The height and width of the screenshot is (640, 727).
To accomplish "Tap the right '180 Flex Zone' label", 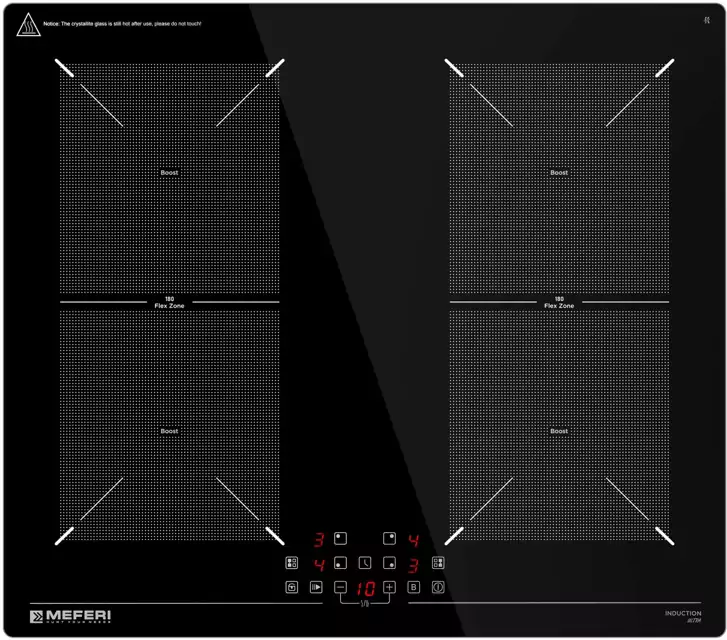I will coord(559,302).
